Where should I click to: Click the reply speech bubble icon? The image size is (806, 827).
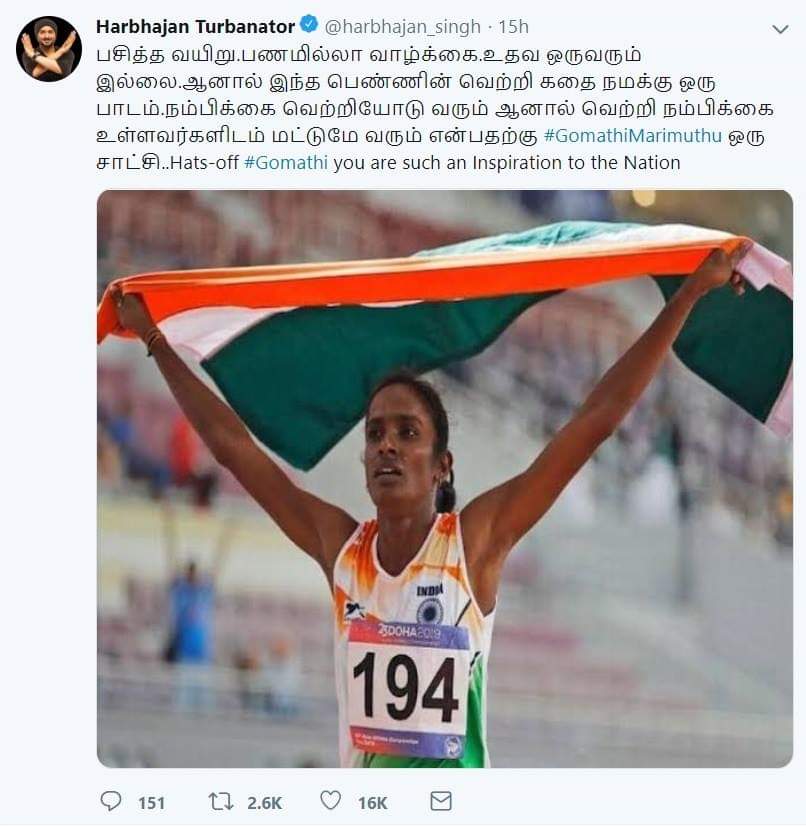point(111,802)
